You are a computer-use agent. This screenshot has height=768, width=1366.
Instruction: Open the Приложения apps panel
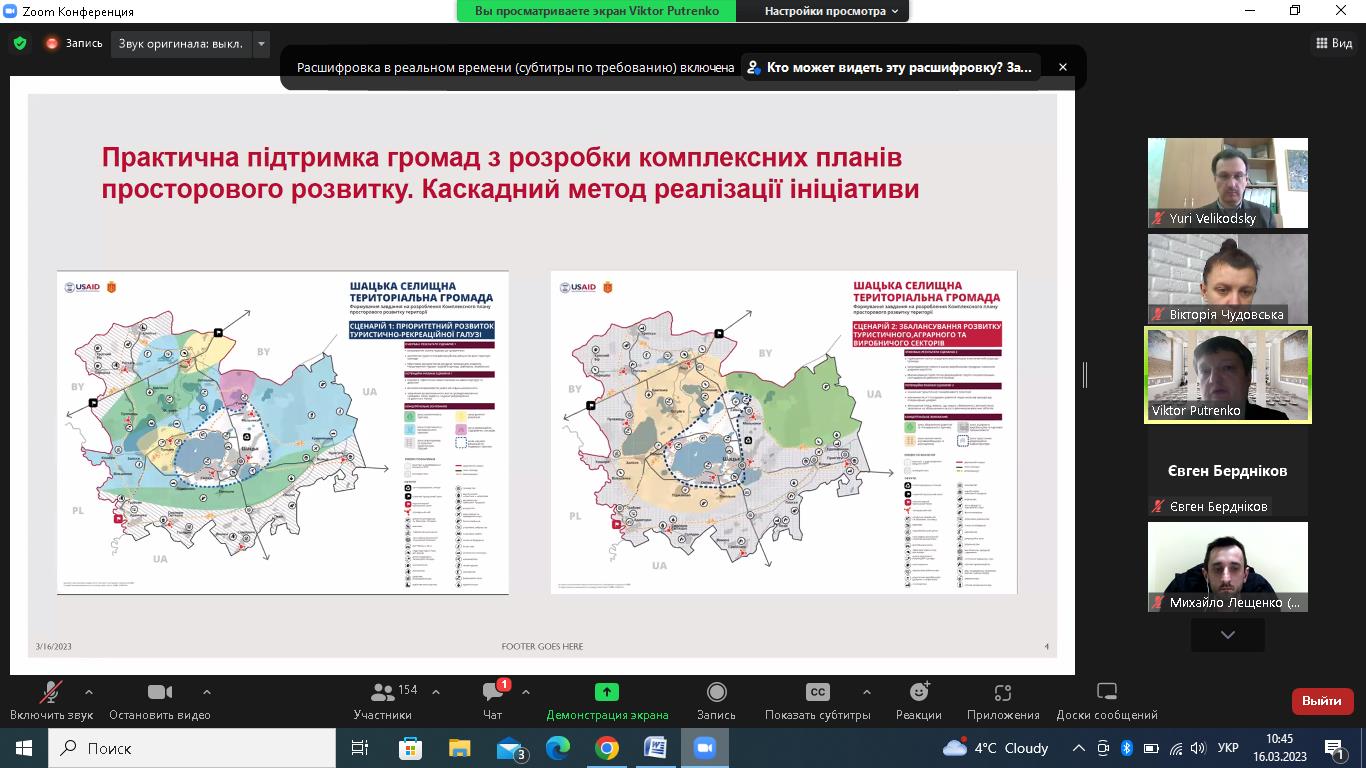point(1003,701)
